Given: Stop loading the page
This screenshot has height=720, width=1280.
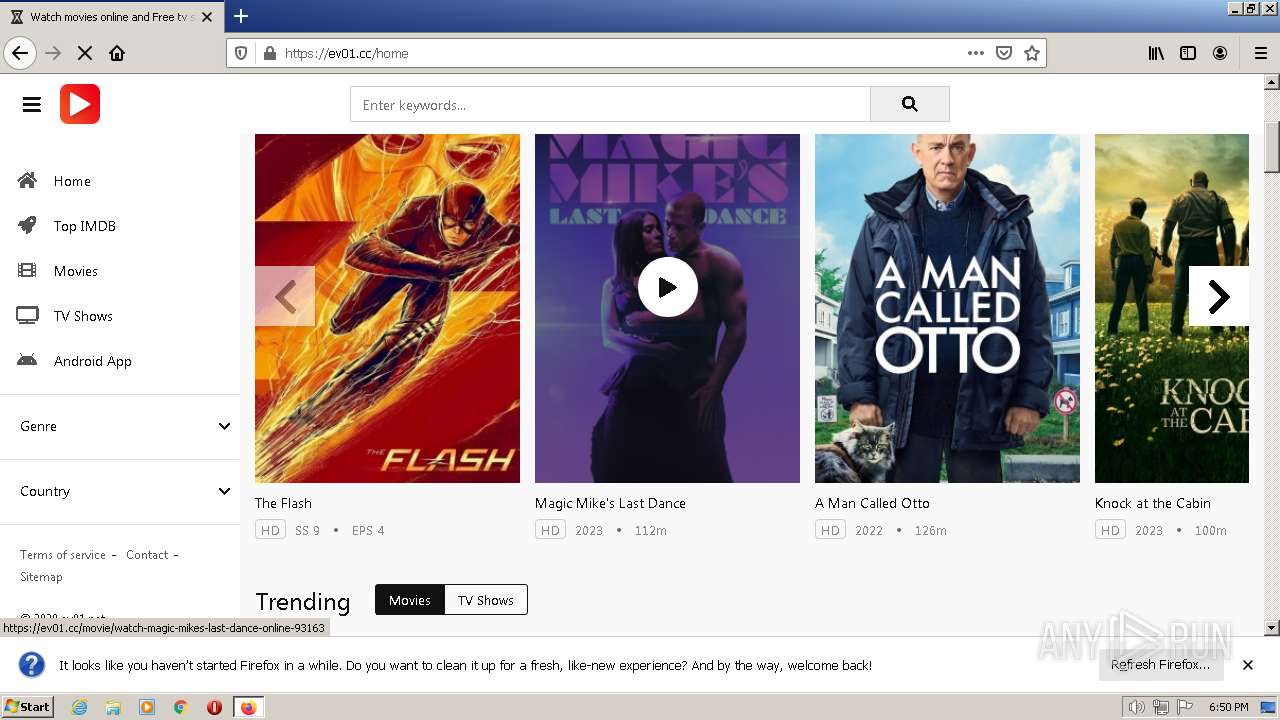Looking at the screenshot, I should tap(85, 53).
